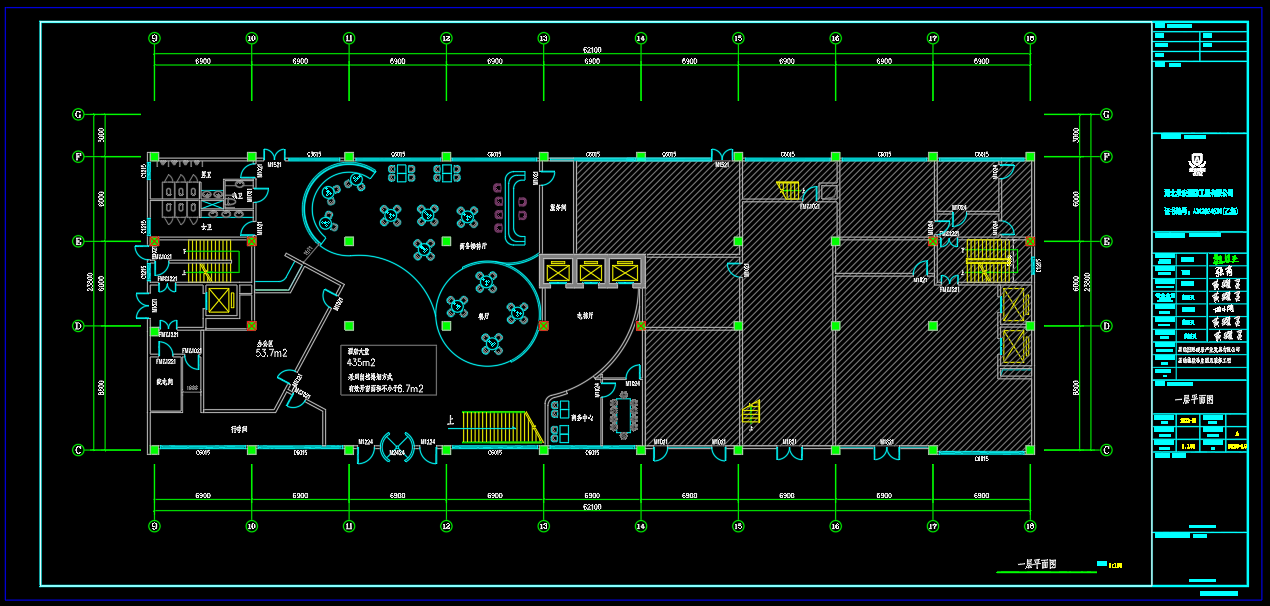Select the middle elevator of three
The width and height of the screenshot is (1270, 606).
[x=592, y=271]
